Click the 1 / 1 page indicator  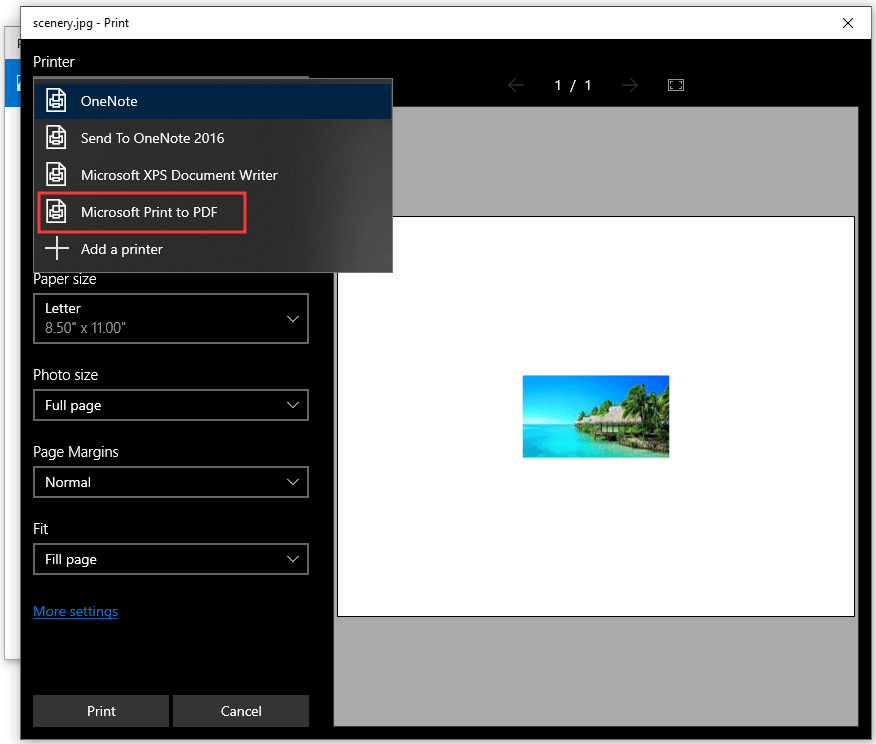[x=573, y=85]
